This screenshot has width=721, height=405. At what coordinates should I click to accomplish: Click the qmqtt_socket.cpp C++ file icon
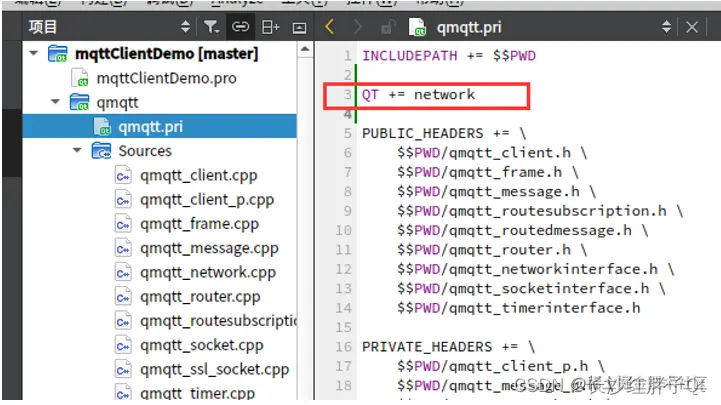tap(123, 346)
